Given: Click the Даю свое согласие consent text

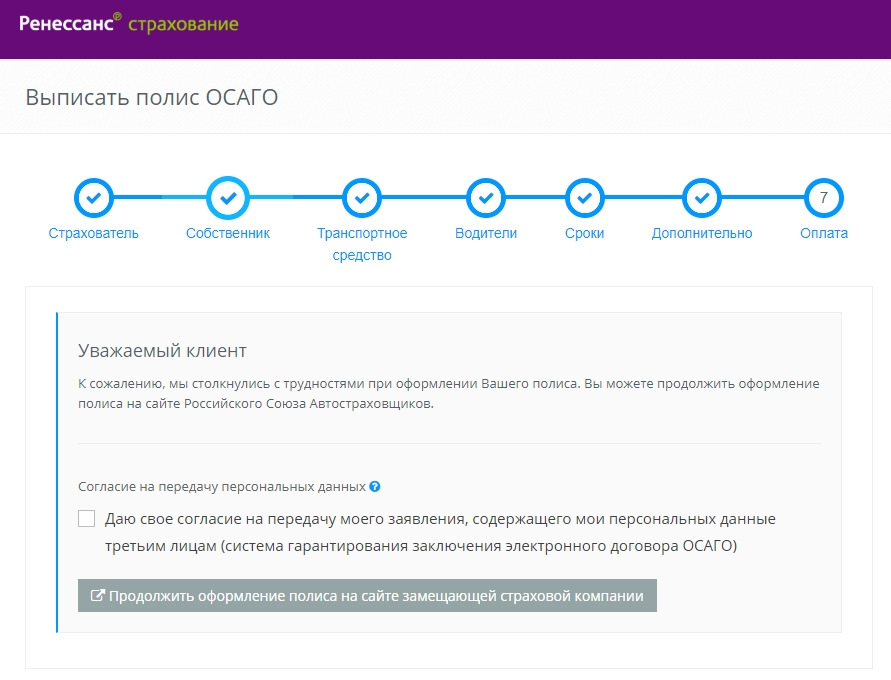Looking at the screenshot, I should point(440,532).
